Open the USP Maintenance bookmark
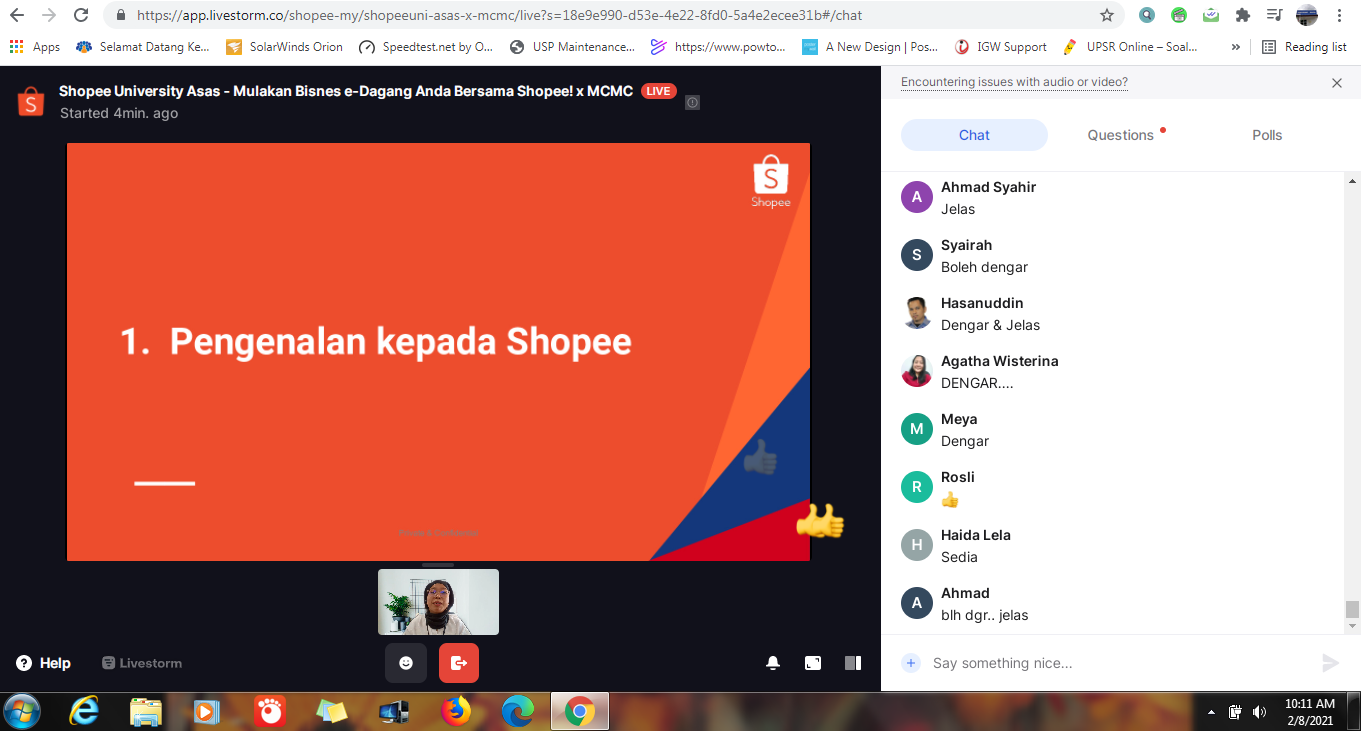This screenshot has height=731, width=1361. coord(572,47)
